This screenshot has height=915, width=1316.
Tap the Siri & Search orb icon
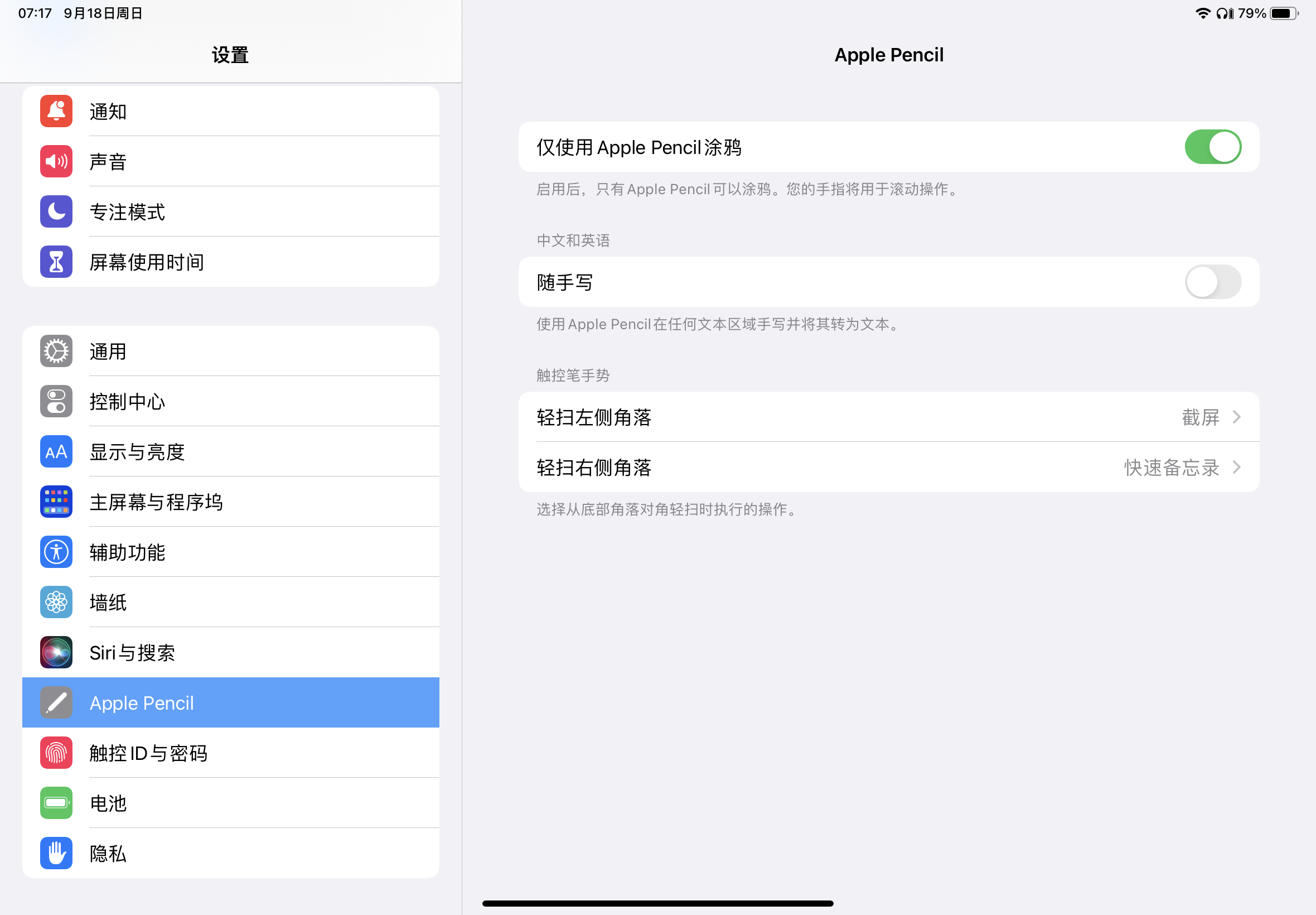(x=56, y=652)
